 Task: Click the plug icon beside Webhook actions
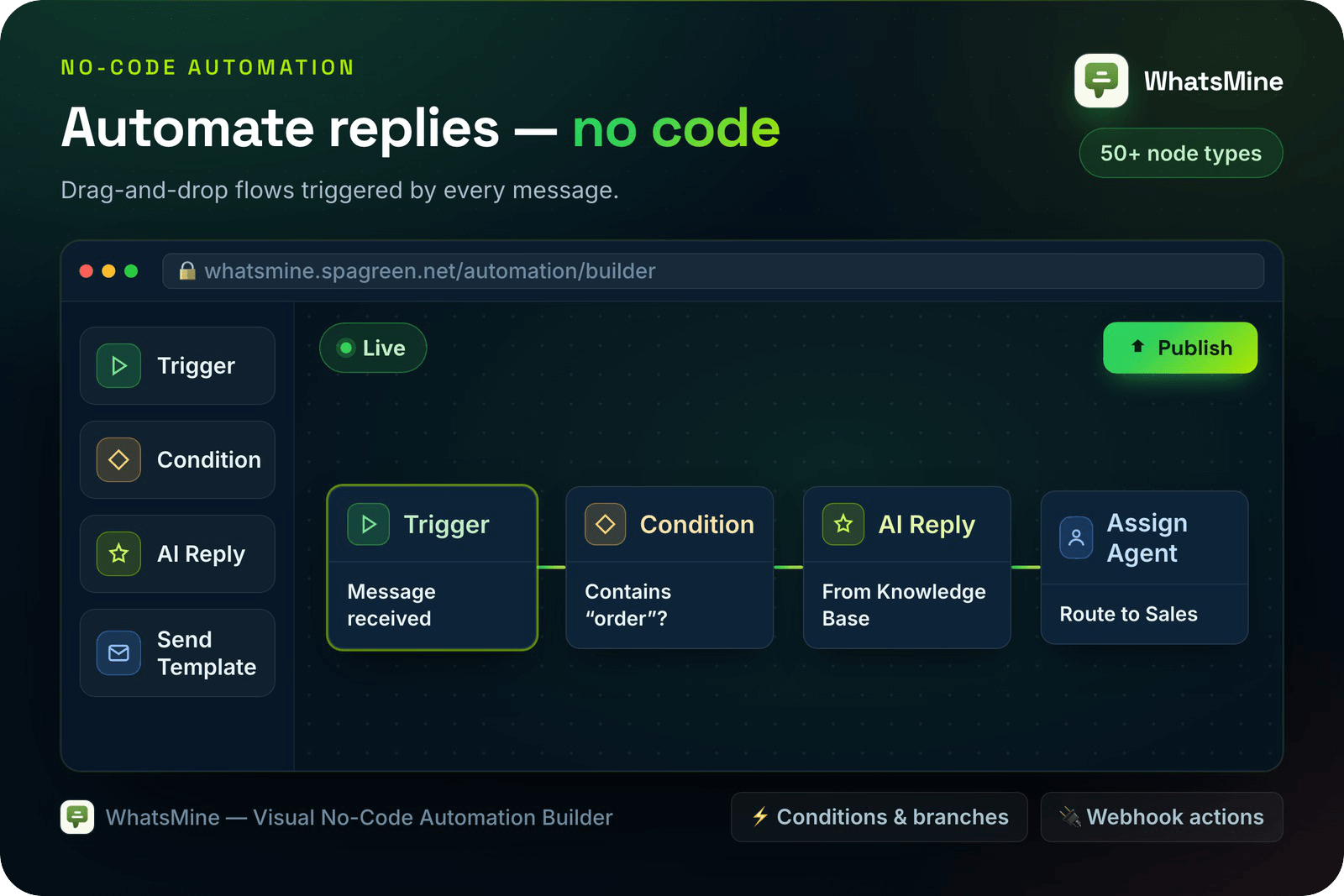coord(1070,817)
